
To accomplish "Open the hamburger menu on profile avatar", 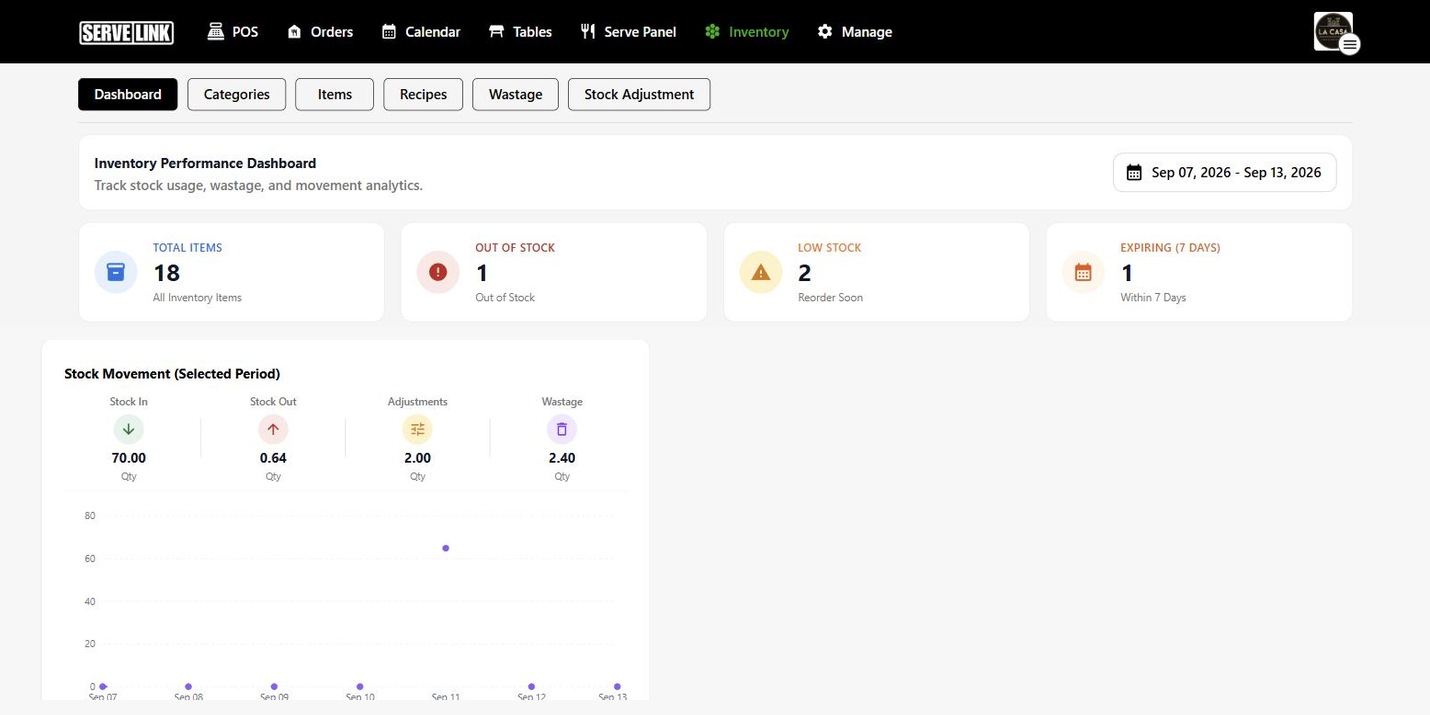I will 1349,44.
